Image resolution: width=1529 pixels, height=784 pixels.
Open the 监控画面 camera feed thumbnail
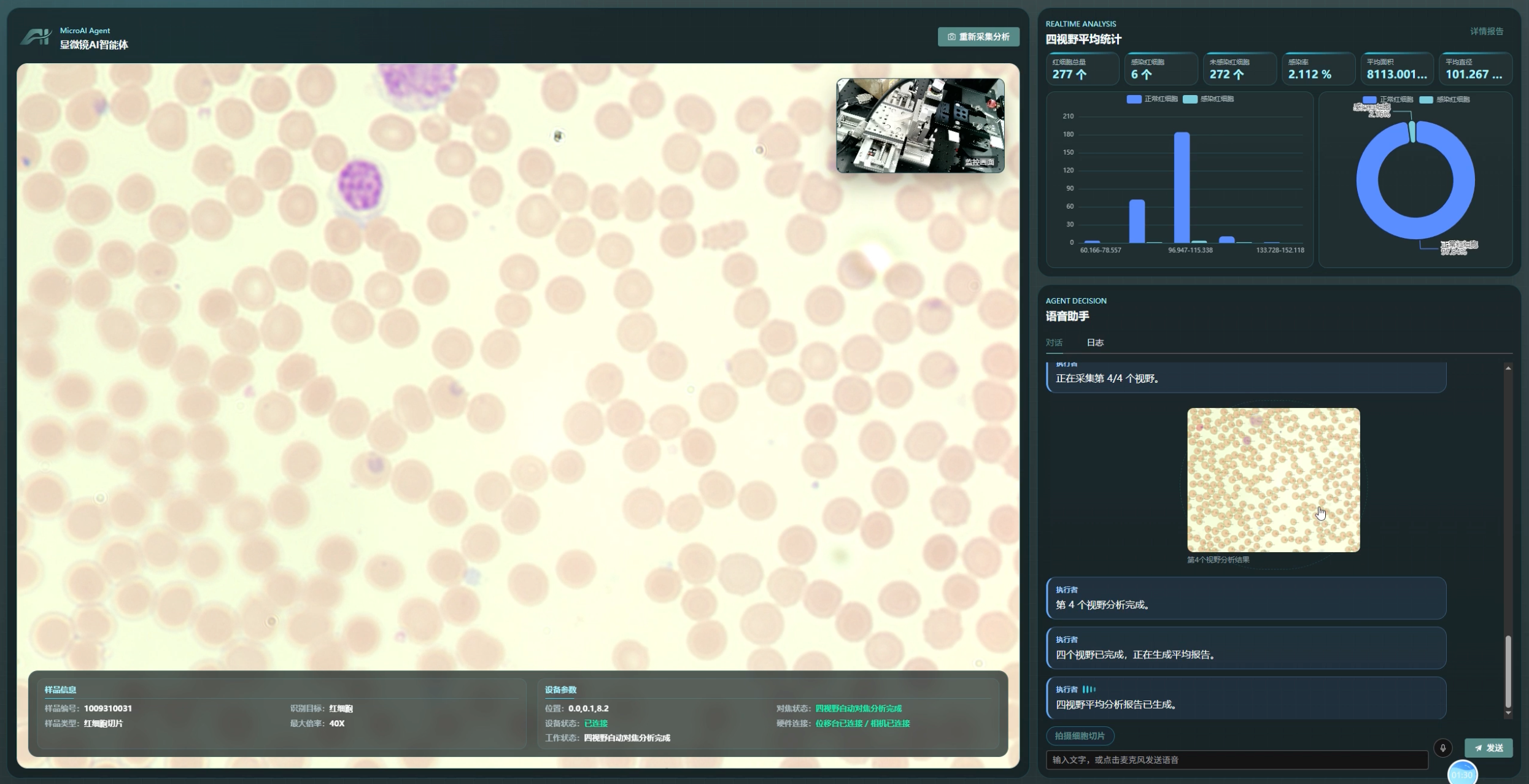tap(920, 125)
